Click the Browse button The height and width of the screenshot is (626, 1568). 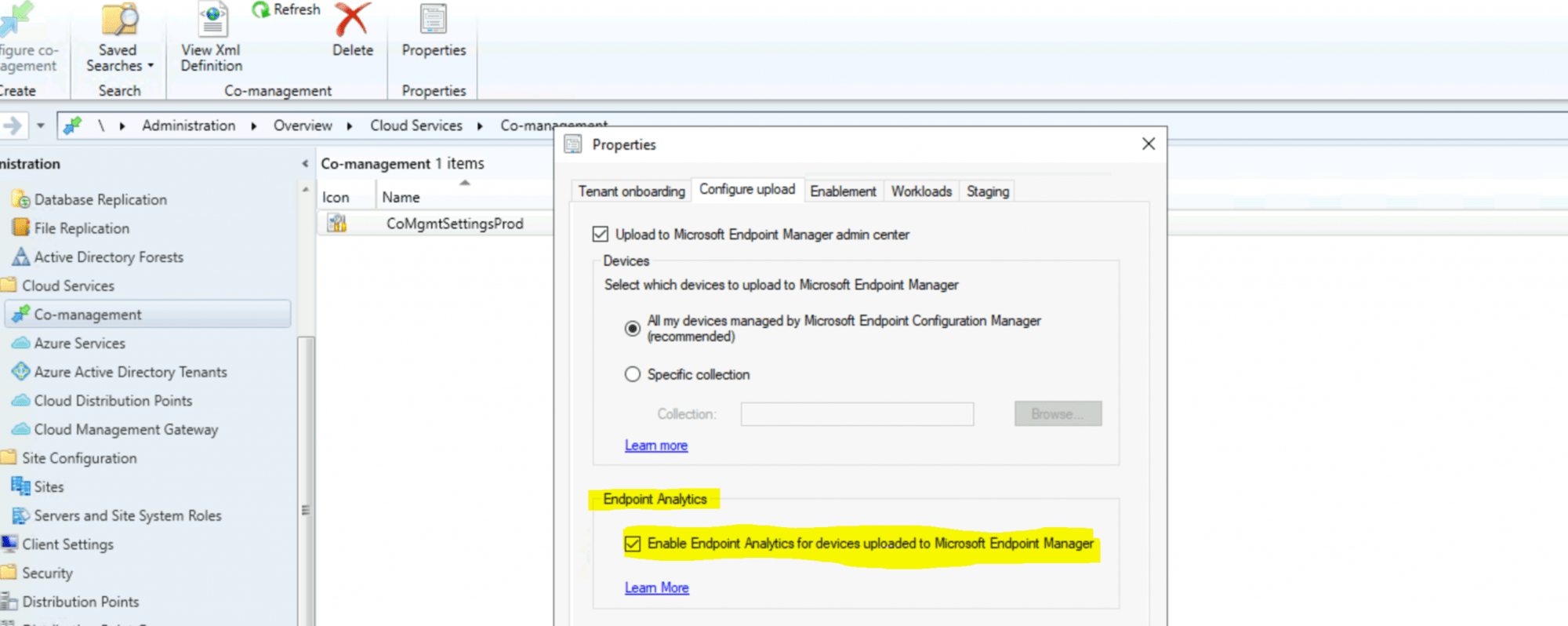pyautogui.click(x=1058, y=413)
